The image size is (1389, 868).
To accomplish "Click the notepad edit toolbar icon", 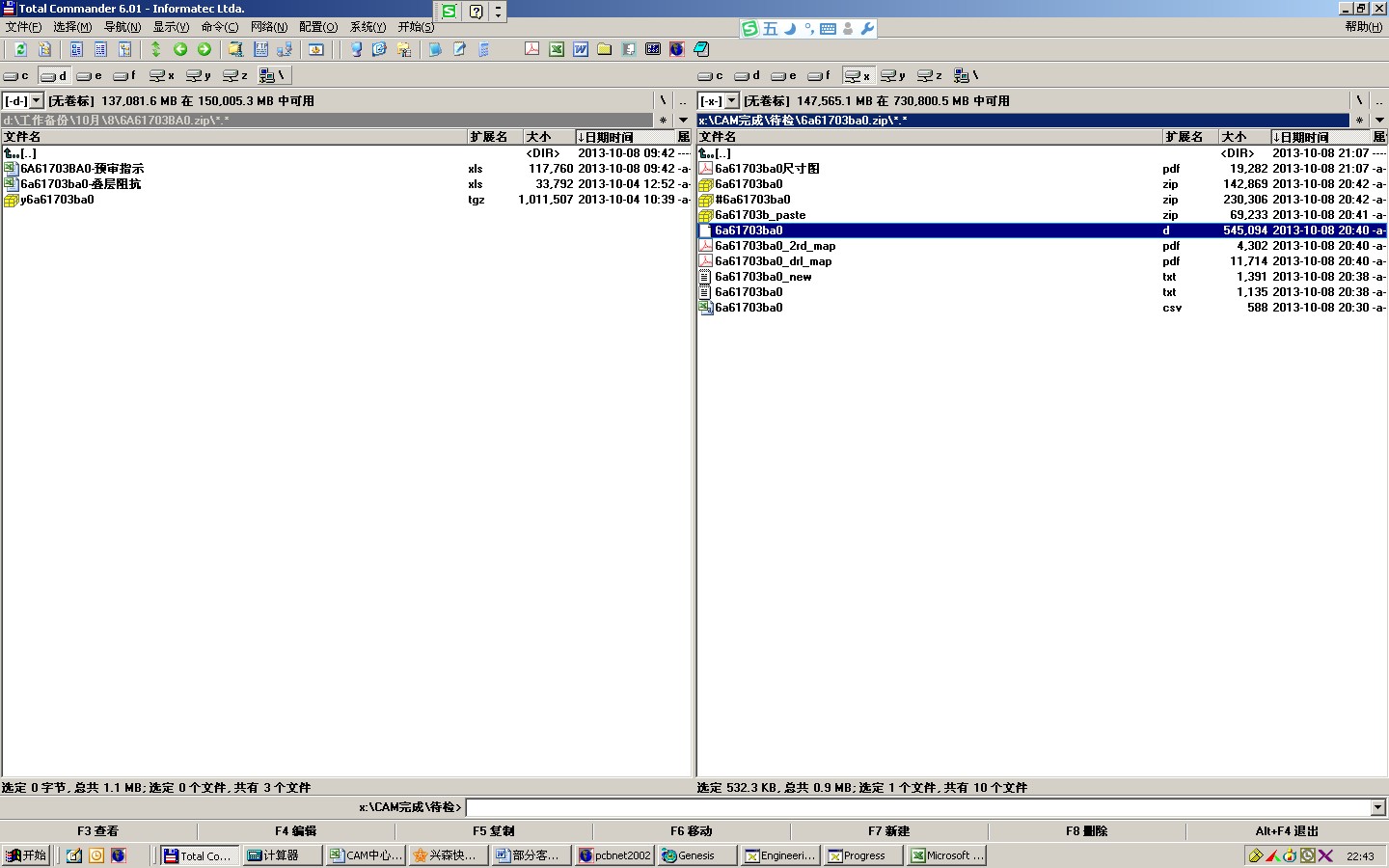I will pos(460,49).
